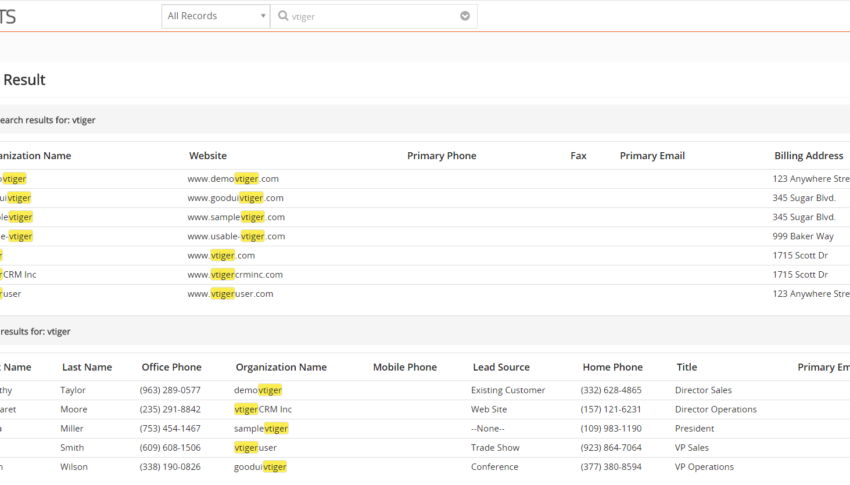Select the Miller contact last name

coord(72,429)
